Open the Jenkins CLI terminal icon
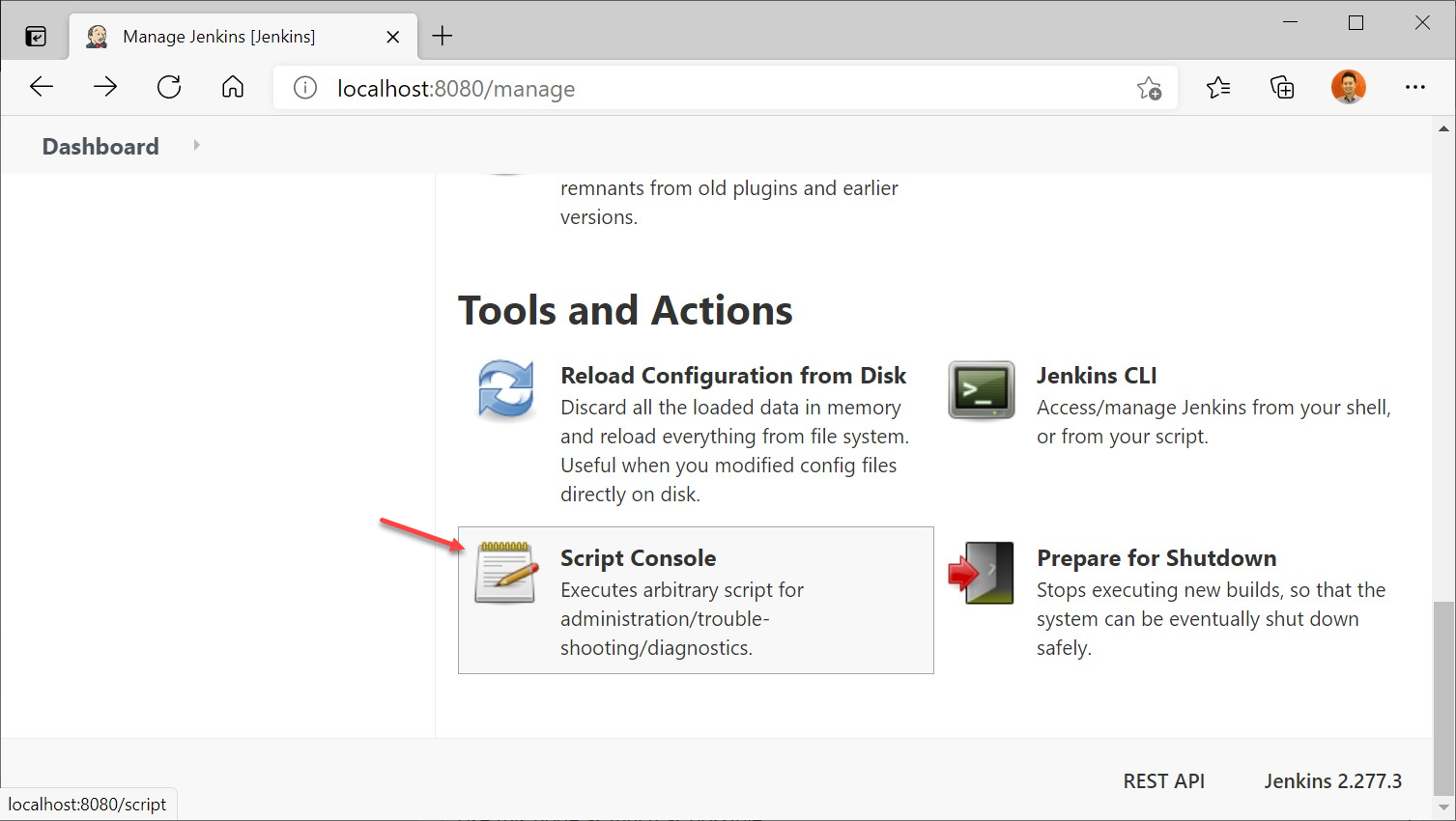Screen dimensions: 1456x821 982,390
